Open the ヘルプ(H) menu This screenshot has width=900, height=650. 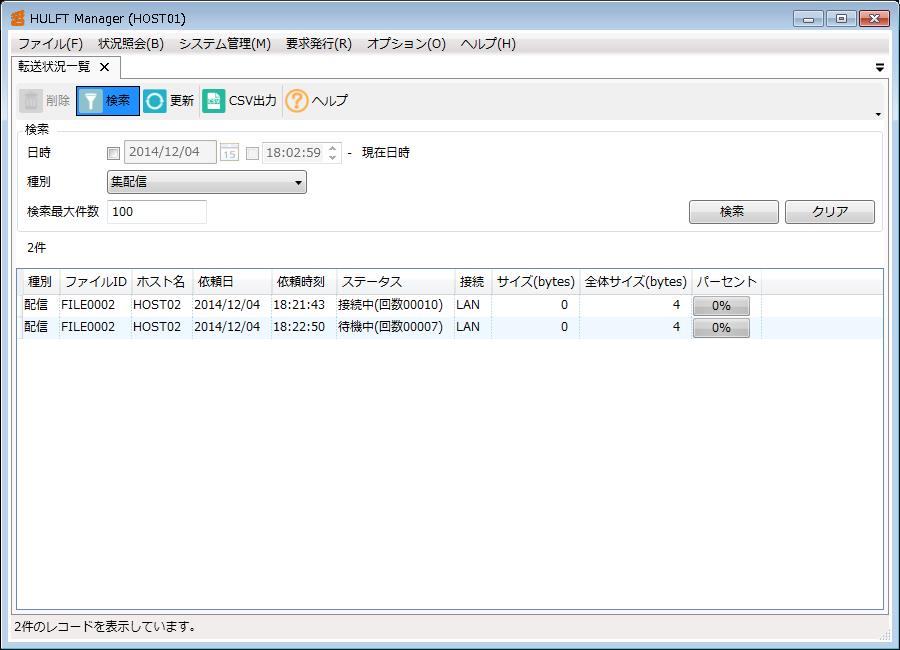[488, 44]
